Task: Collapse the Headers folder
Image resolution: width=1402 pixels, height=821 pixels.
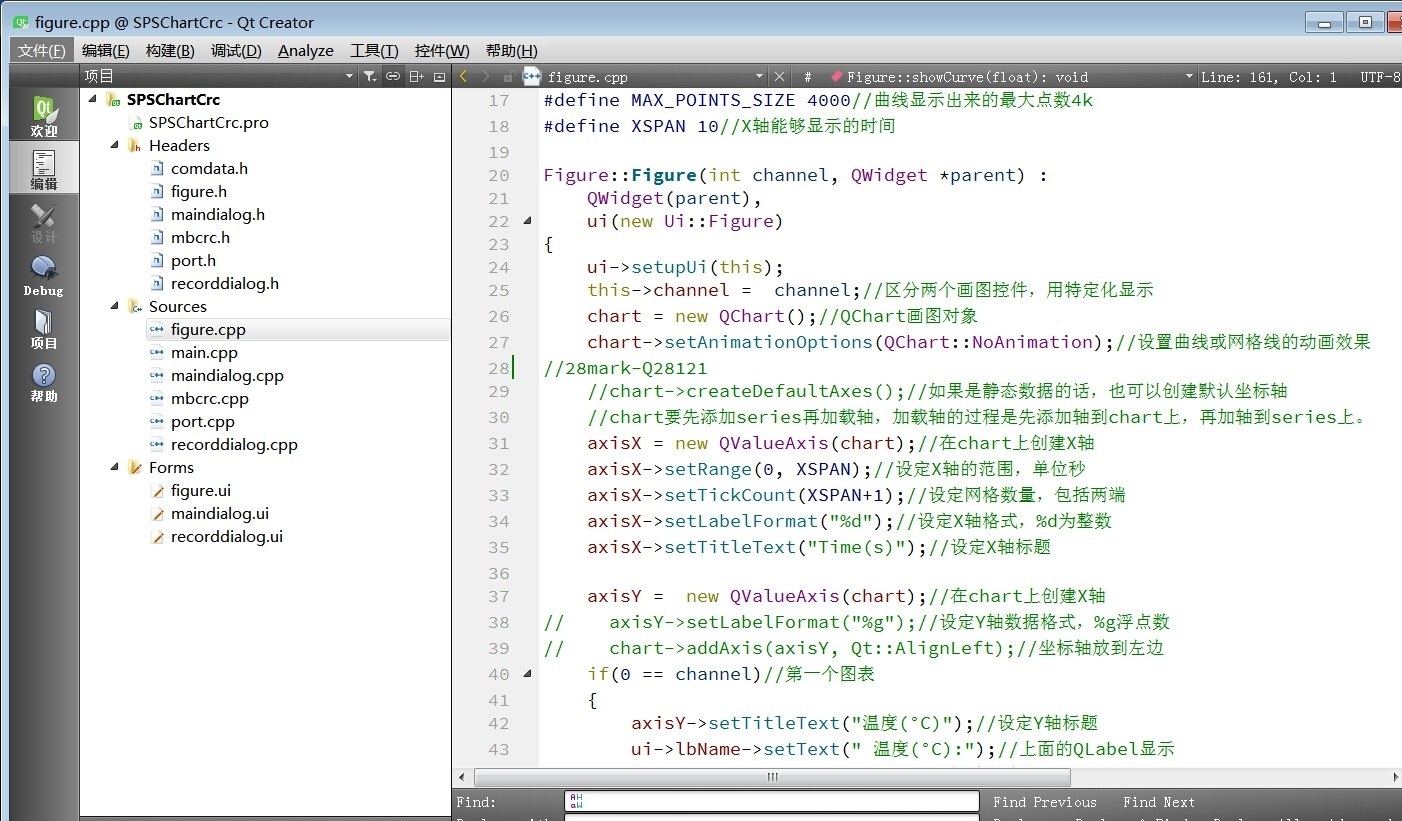Action: 114,145
